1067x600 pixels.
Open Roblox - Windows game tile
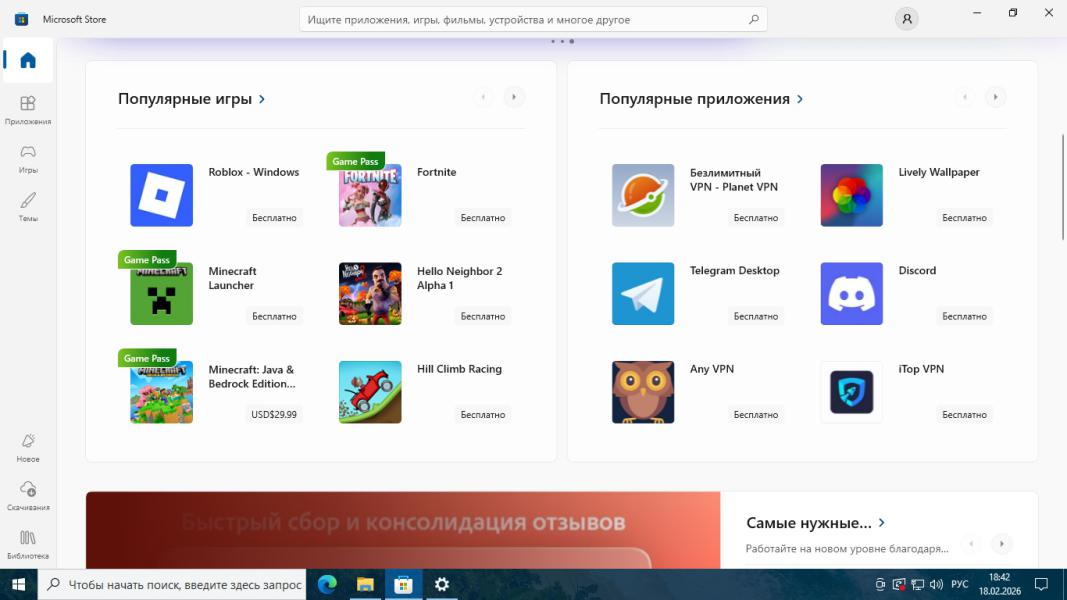click(161, 195)
